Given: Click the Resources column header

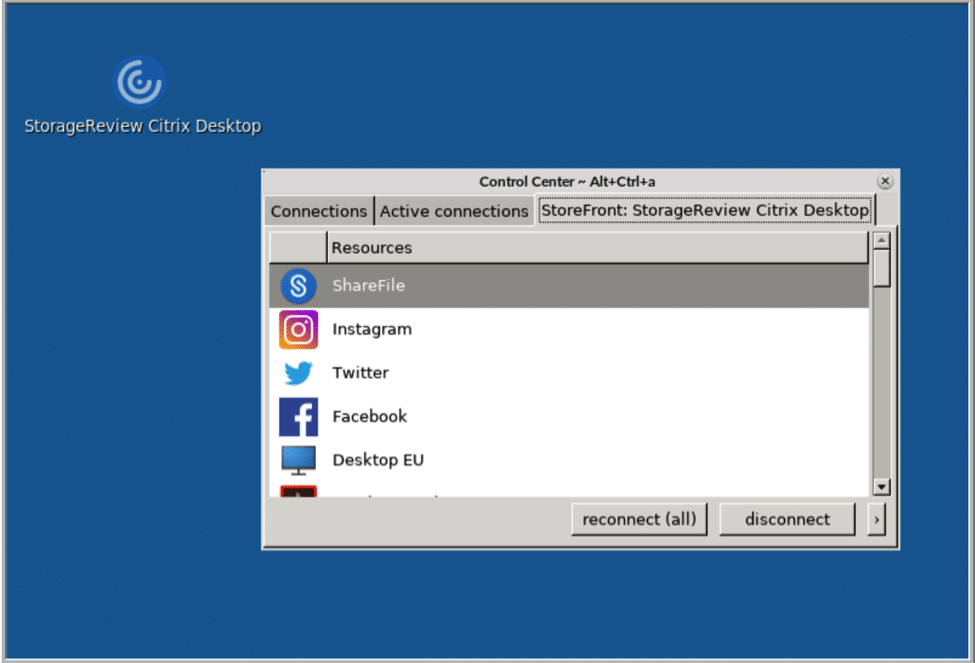Looking at the screenshot, I should pyautogui.click(x=597, y=248).
